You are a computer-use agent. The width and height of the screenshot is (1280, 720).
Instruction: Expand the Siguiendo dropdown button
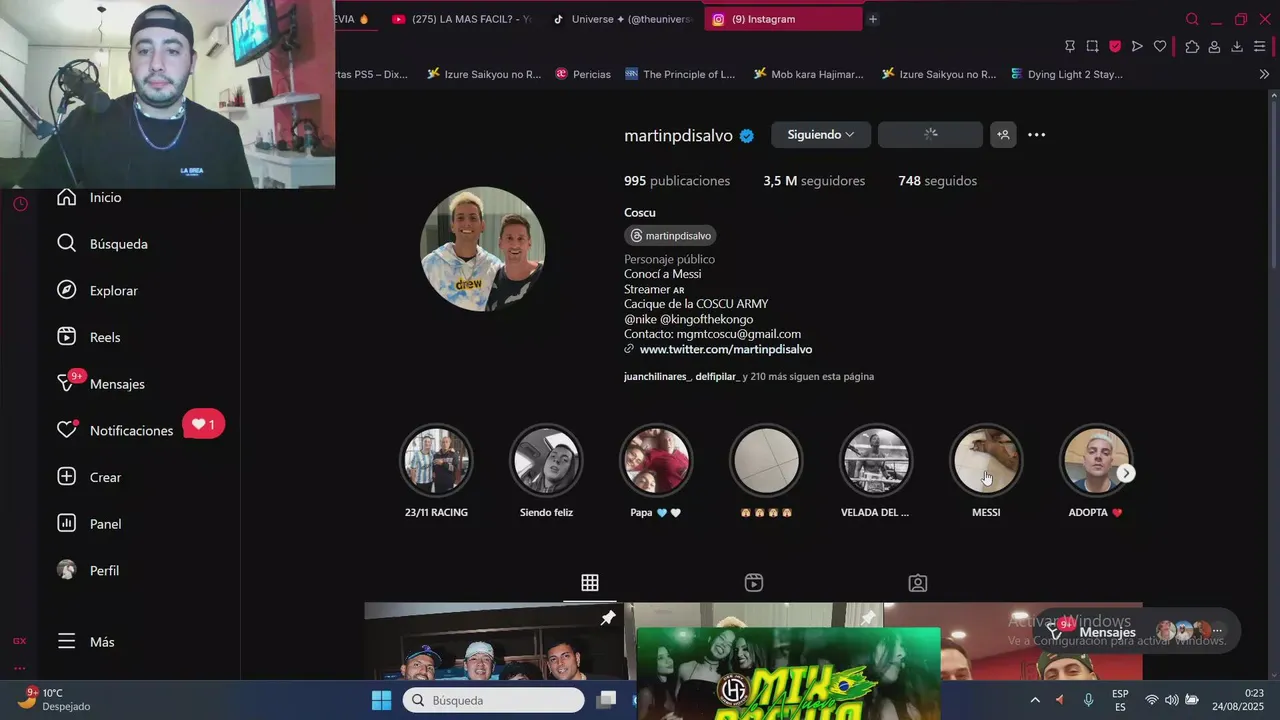(x=821, y=135)
